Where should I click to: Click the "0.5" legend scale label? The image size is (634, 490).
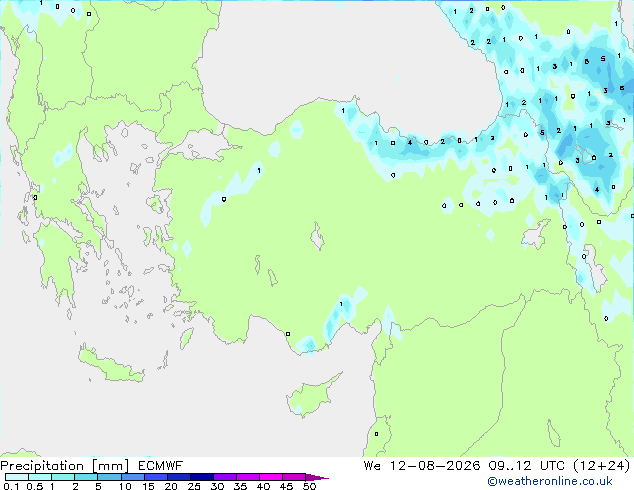[x=35, y=486]
